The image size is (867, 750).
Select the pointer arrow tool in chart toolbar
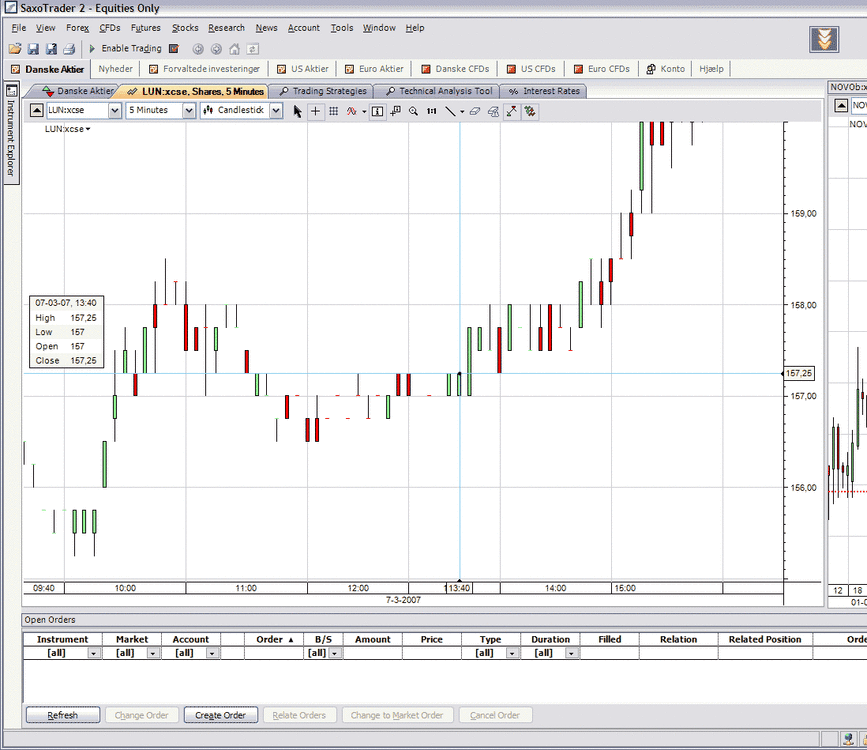297,111
